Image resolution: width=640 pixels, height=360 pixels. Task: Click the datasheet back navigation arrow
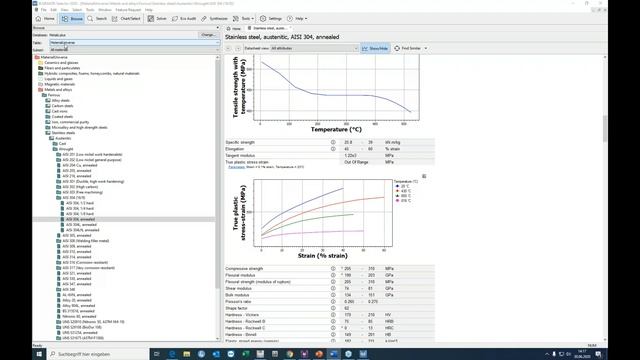tap(229, 48)
